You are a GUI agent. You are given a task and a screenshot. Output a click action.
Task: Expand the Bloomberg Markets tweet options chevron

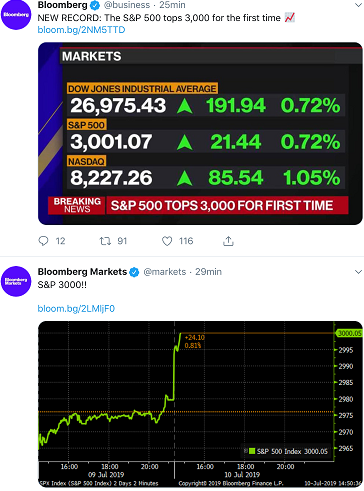359,272
